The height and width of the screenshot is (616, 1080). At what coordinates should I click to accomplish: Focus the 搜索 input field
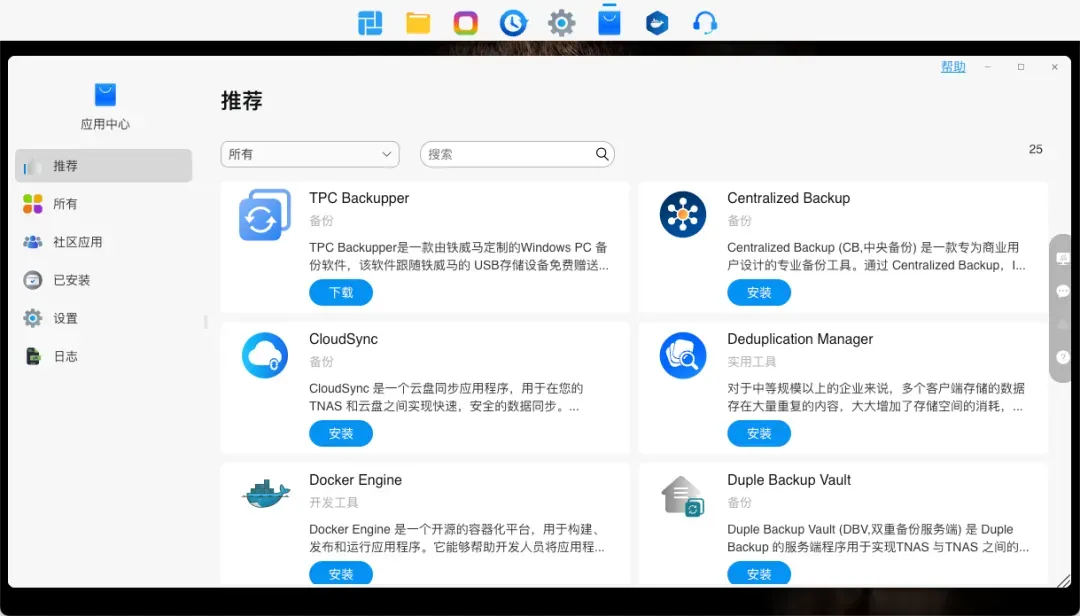(505, 154)
